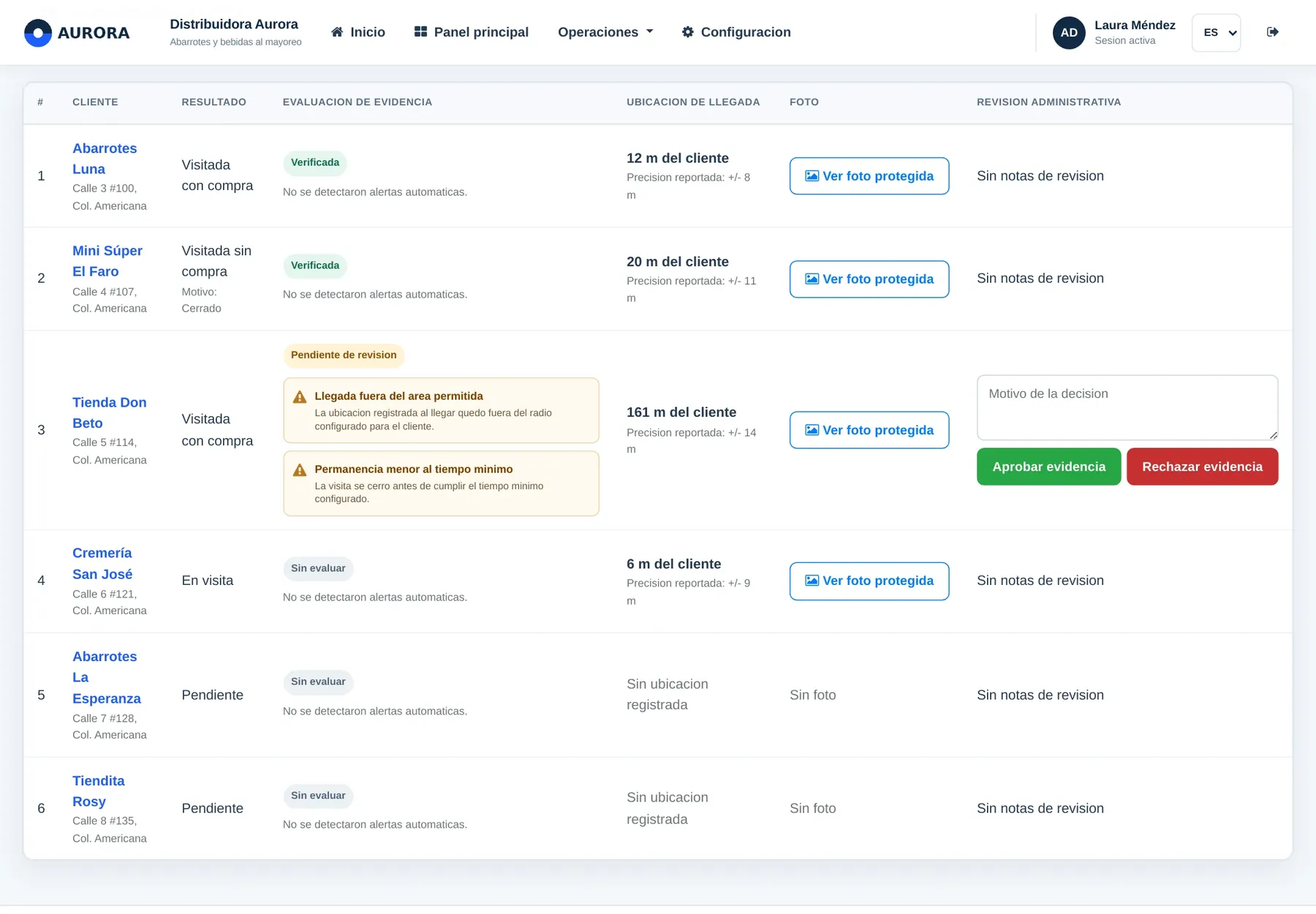View protected photo for Cremería San José
Viewport: 1316px width, 914px height.
(x=869, y=581)
